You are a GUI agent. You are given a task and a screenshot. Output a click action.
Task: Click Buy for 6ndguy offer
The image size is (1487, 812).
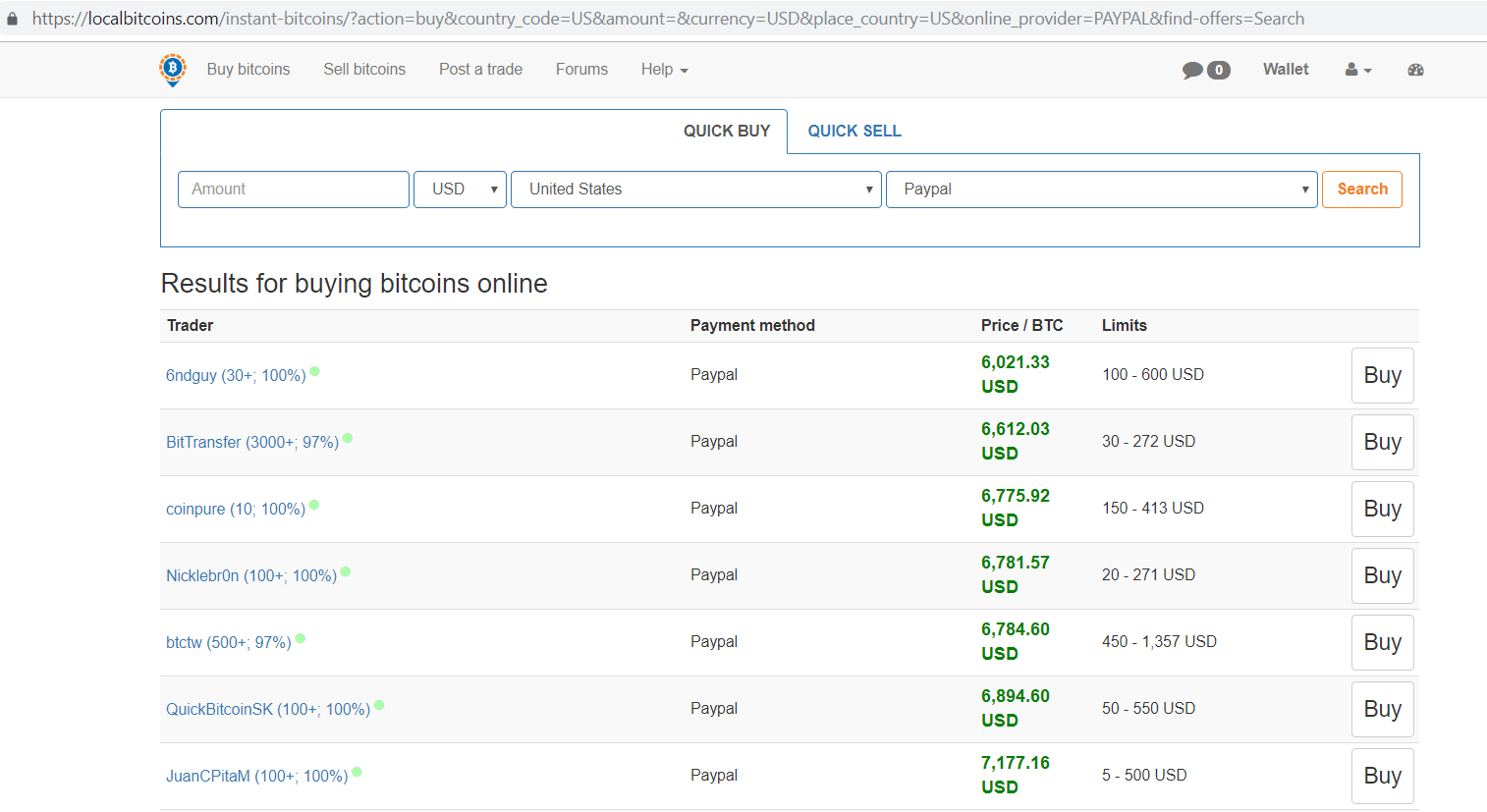click(1382, 375)
